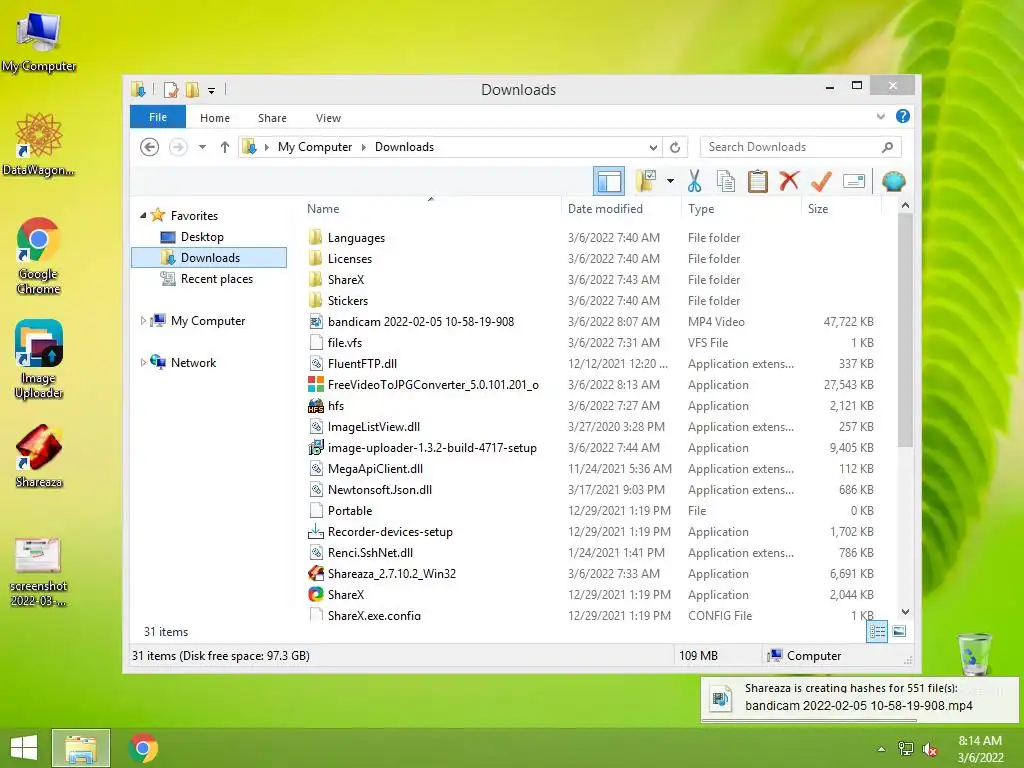Switch to Details view layout
The height and width of the screenshot is (768, 1024).
coord(876,631)
